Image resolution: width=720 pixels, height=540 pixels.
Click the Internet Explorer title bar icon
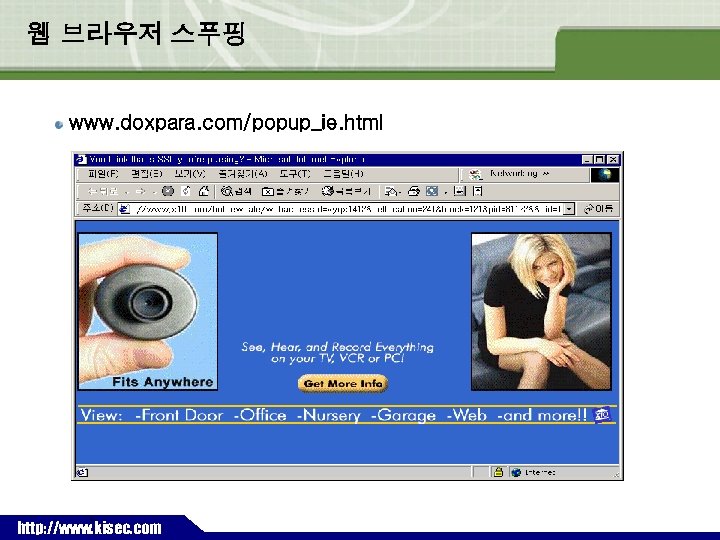81,160
